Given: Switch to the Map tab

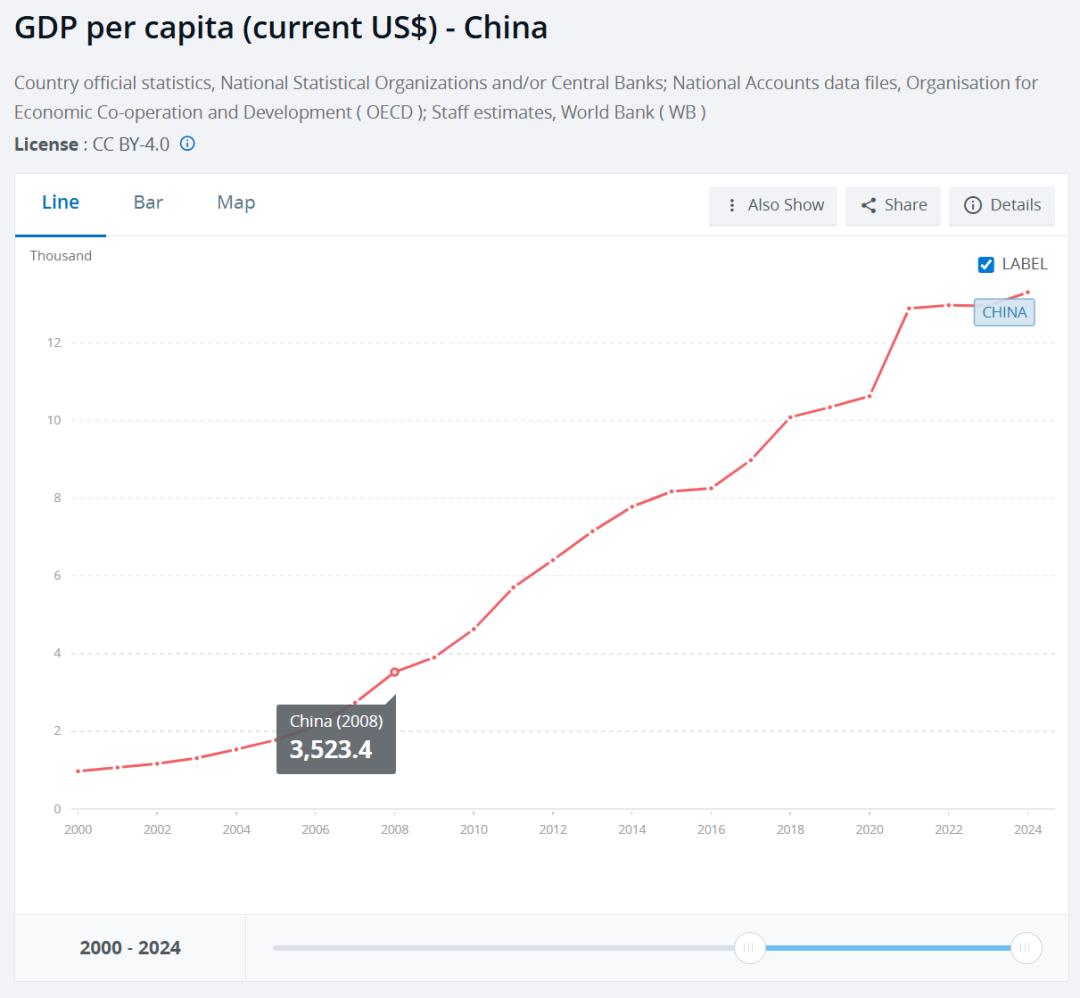Looking at the screenshot, I should coord(236,202).
